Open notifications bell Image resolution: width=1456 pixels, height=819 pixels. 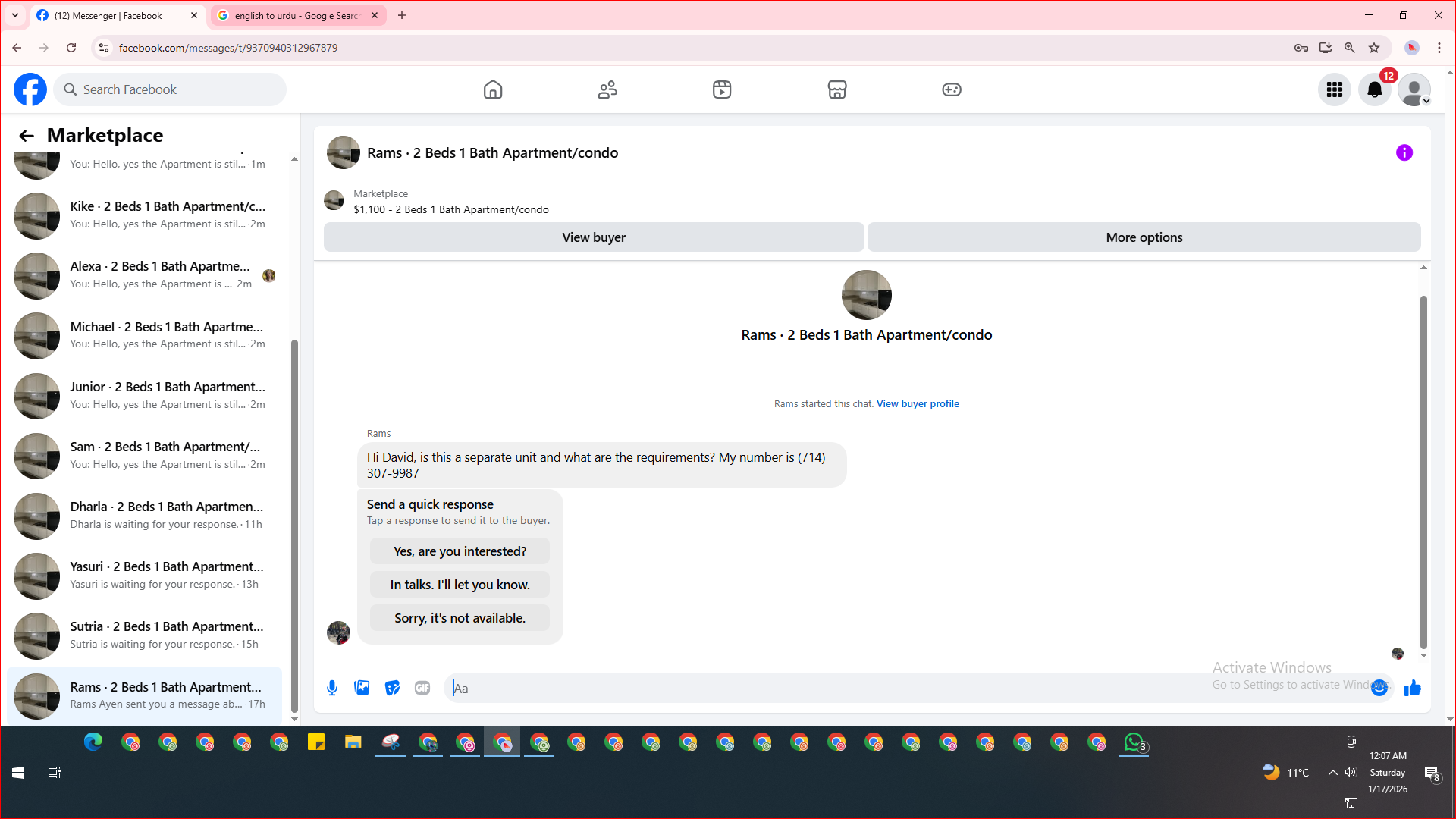pos(1374,89)
